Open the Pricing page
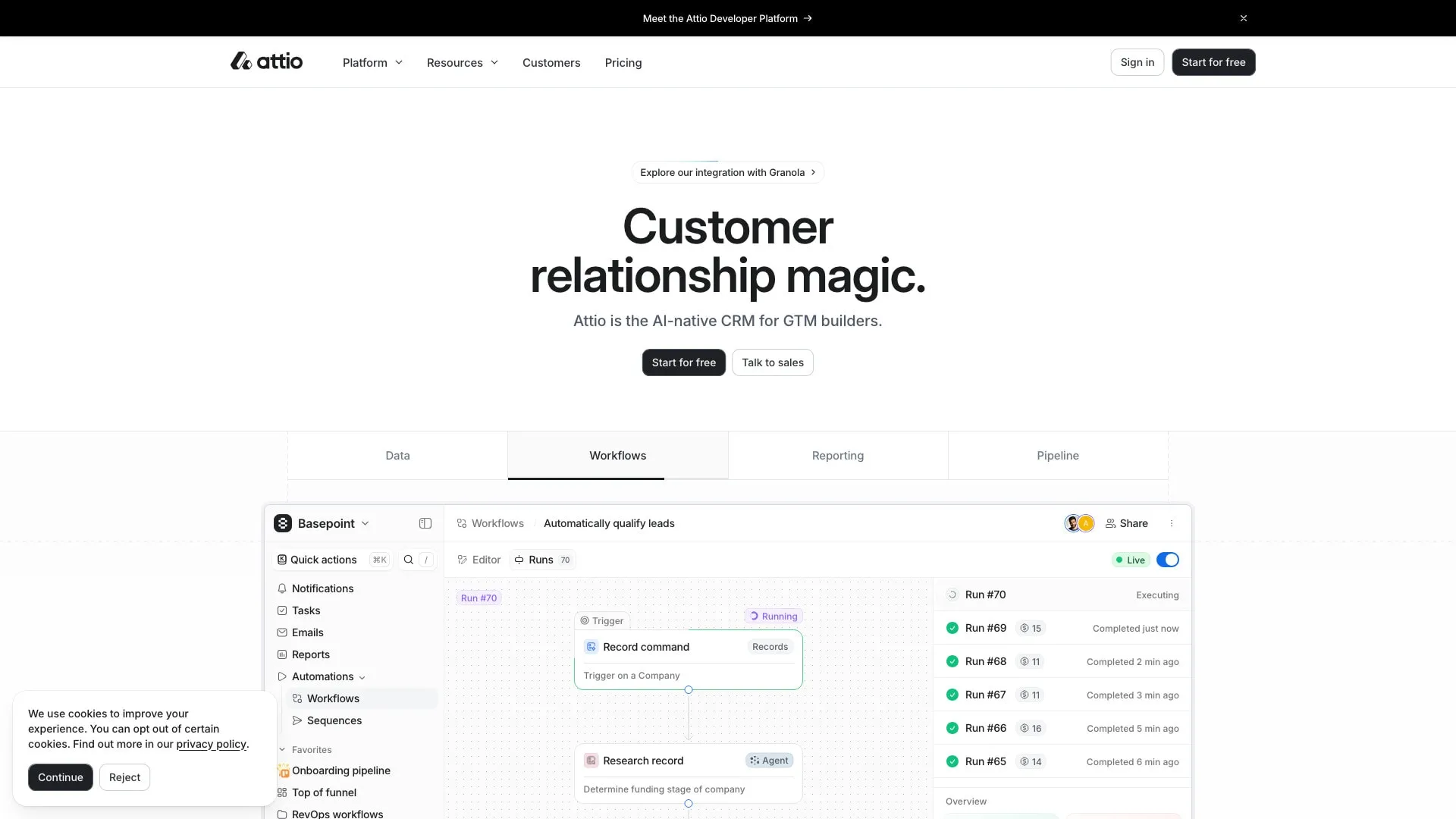This screenshot has width=1456, height=819. (x=623, y=62)
